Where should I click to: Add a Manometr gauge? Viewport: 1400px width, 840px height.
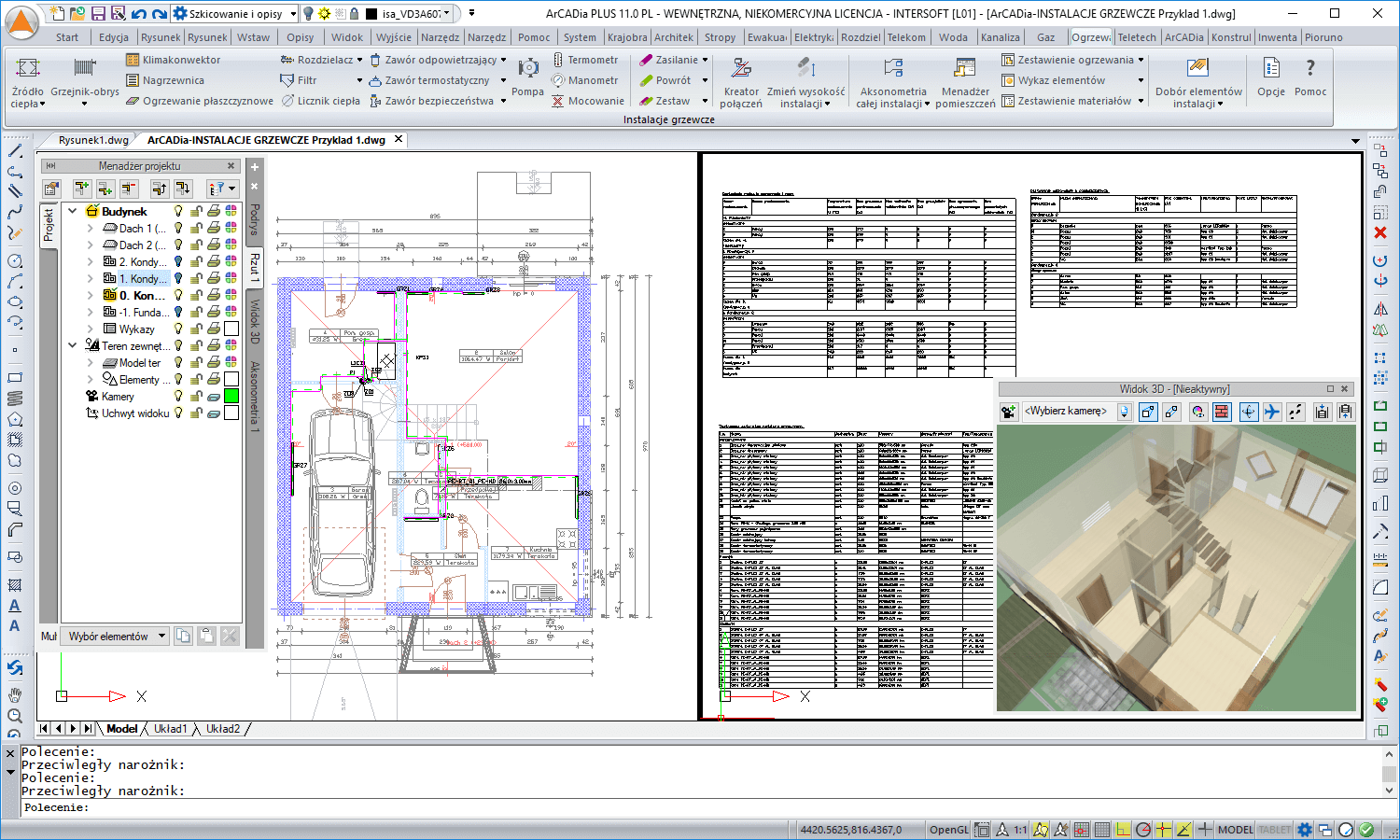[x=584, y=80]
